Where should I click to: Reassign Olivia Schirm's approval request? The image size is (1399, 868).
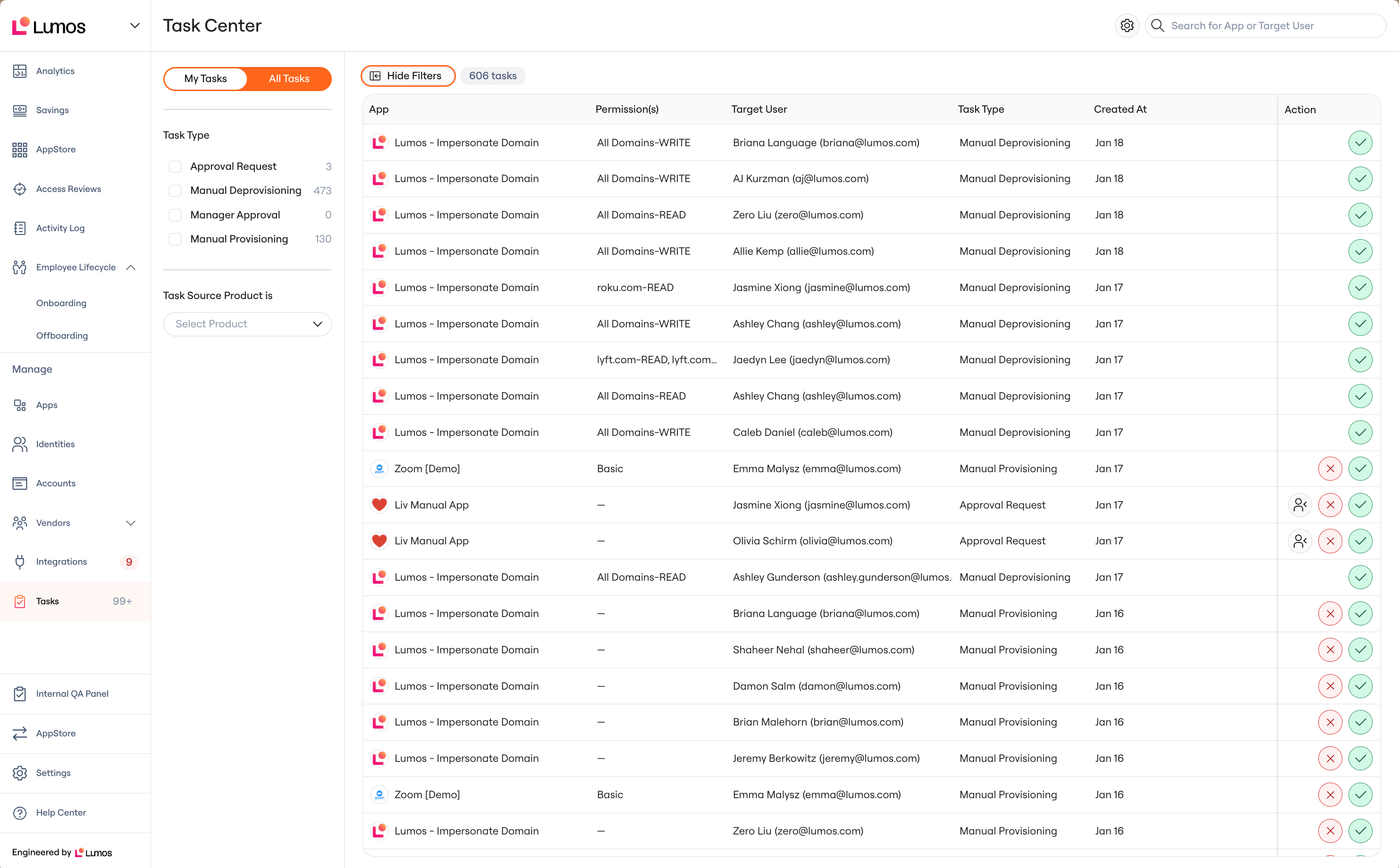click(x=1300, y=541)
